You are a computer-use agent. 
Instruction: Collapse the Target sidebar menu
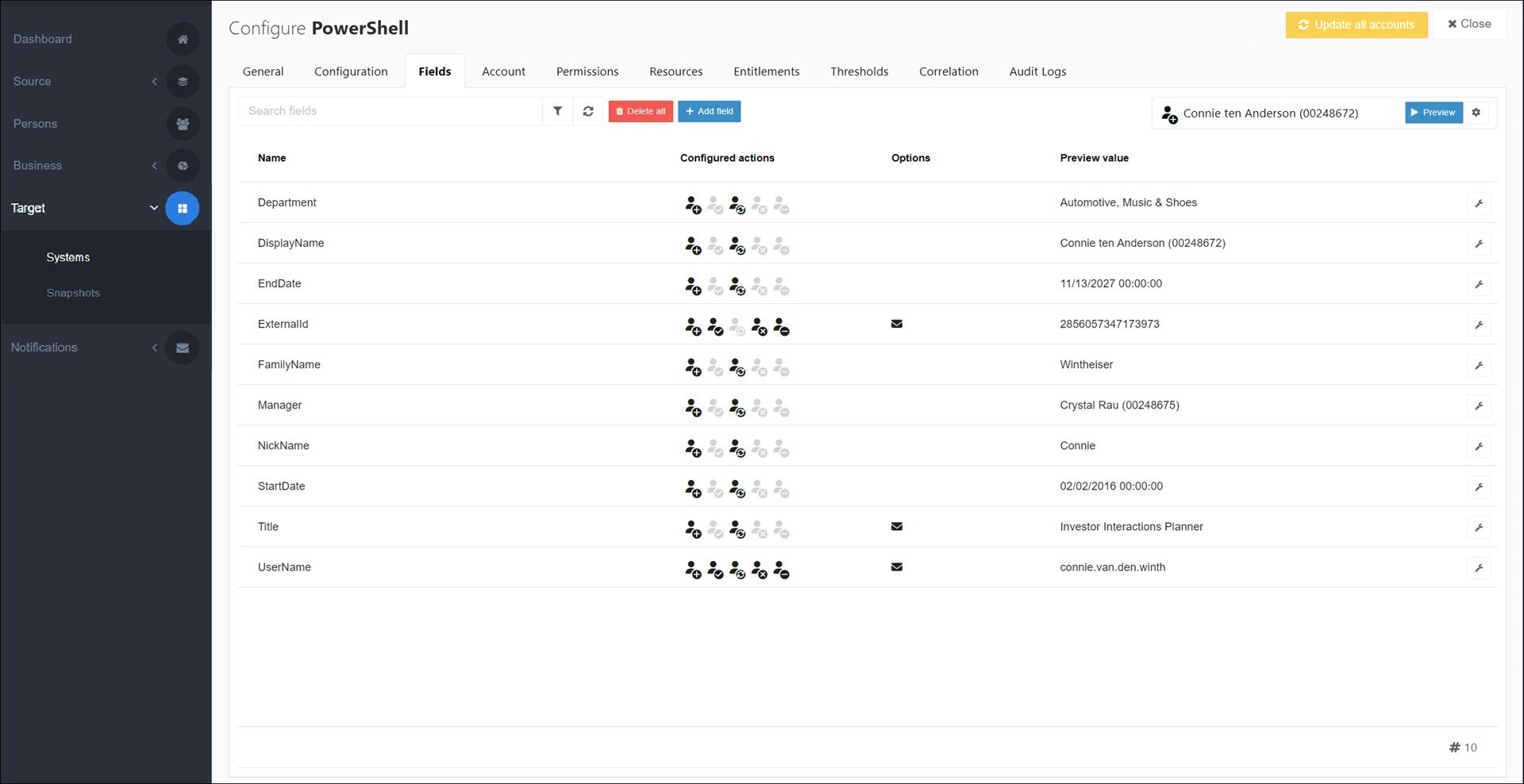154,208
